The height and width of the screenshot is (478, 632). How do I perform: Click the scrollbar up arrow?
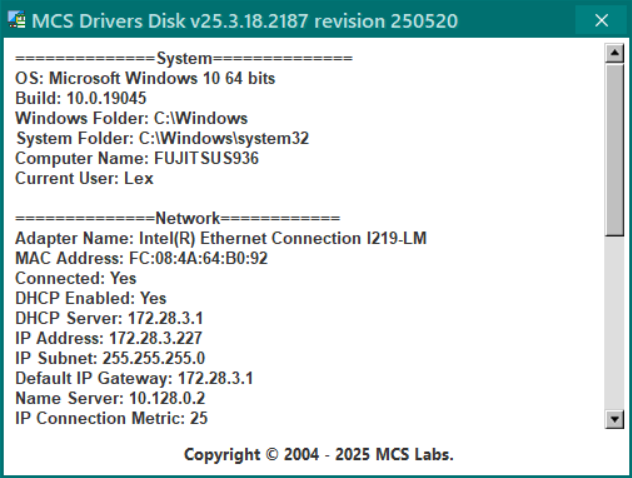coord(615,53)
